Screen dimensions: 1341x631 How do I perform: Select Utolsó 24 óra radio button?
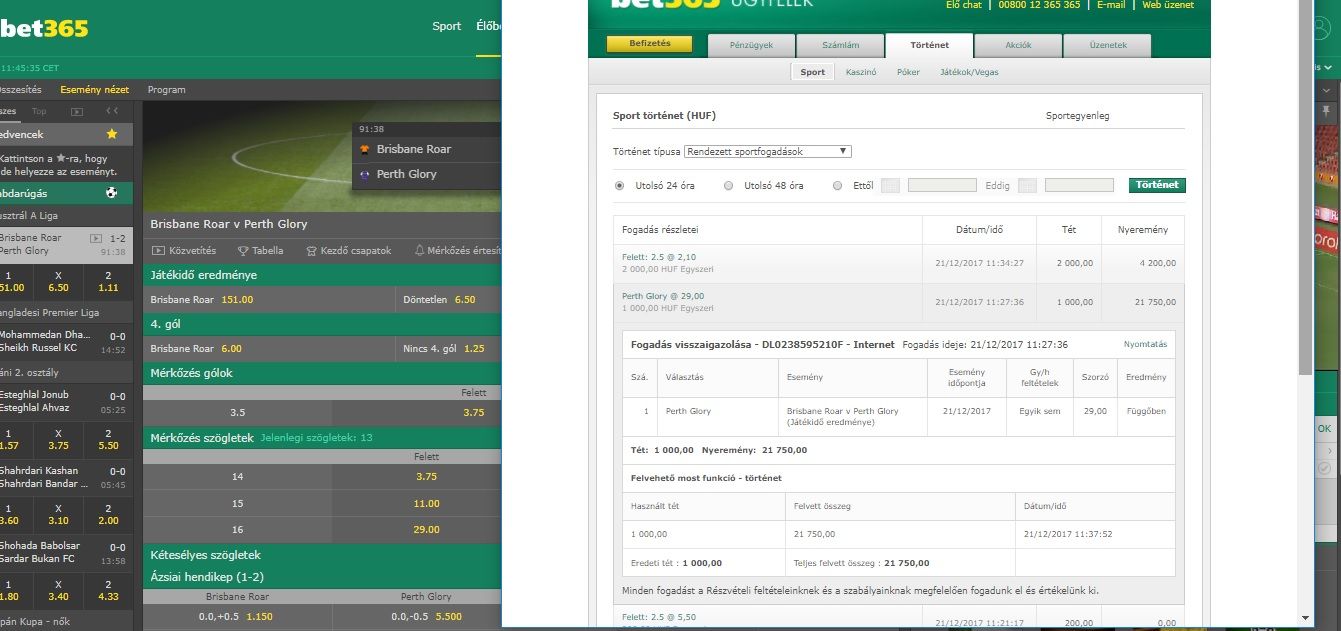619,185
